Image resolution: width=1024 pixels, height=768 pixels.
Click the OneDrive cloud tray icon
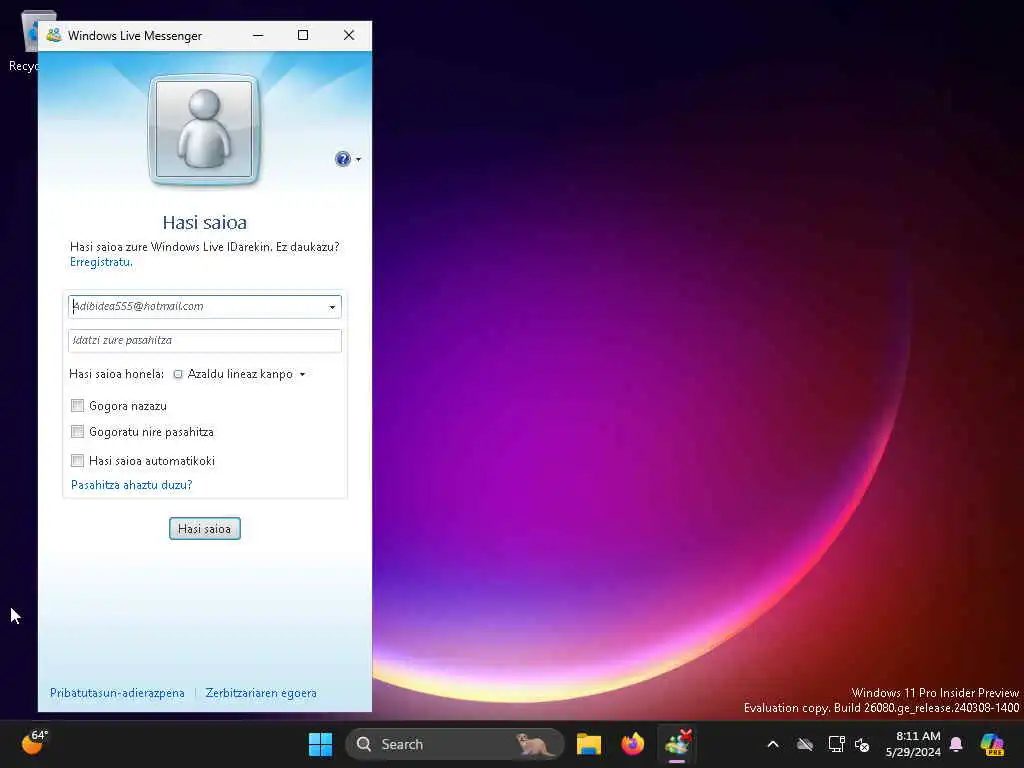(805, 744)
